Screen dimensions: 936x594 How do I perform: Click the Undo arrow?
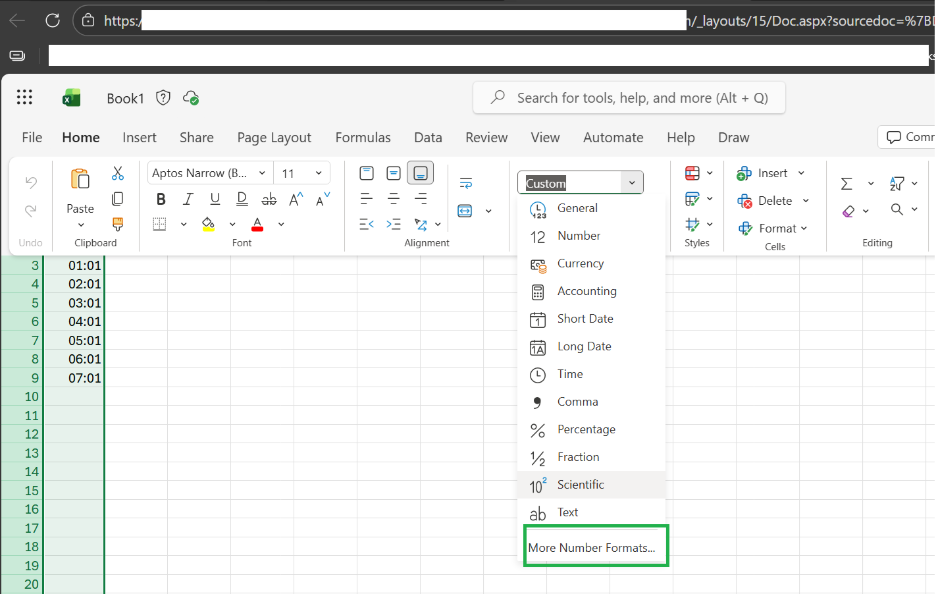tap(31, 182)
